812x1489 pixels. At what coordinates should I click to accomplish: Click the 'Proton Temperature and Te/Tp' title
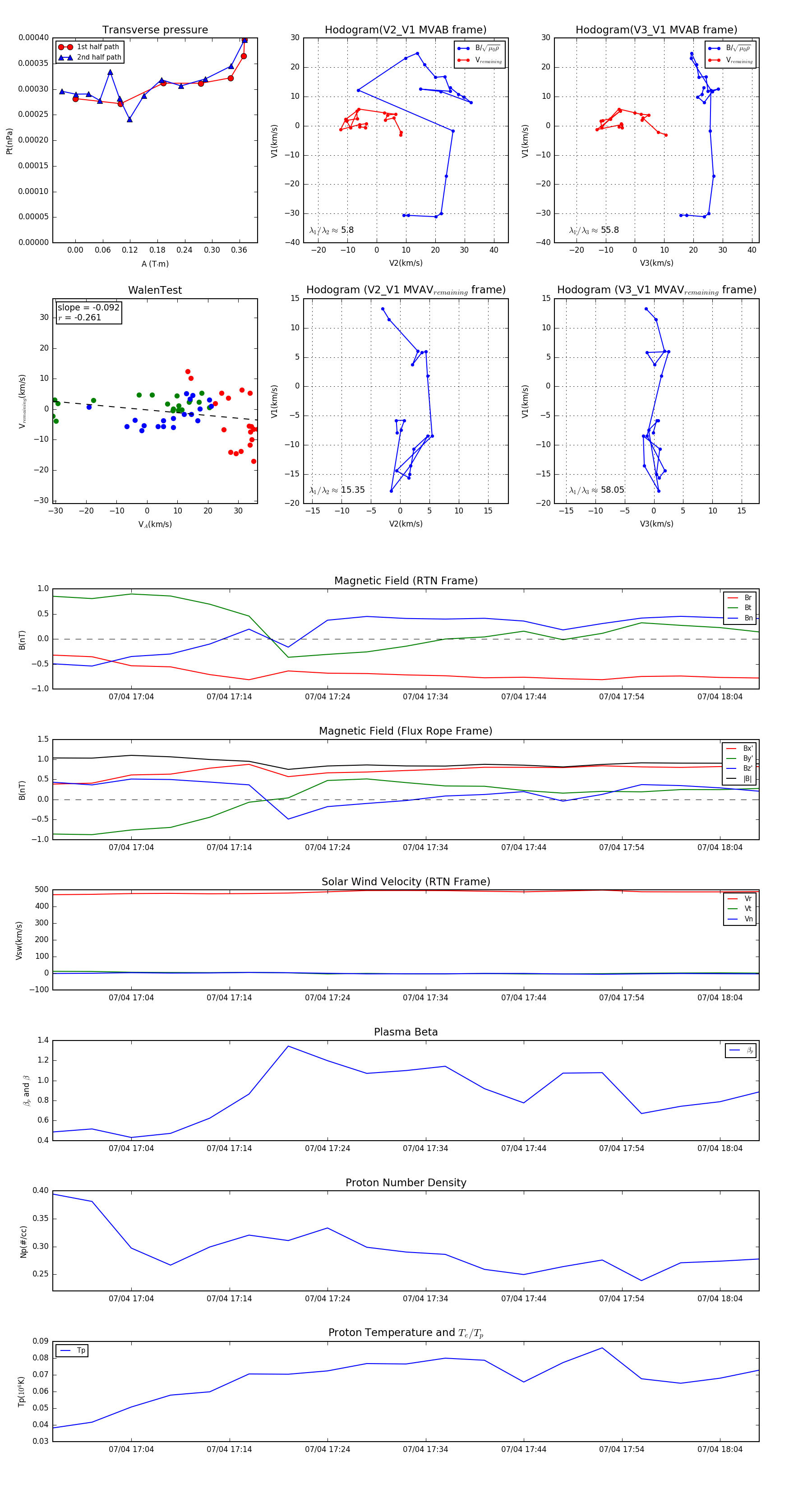pyautogui.click(x=406, y=1332)
